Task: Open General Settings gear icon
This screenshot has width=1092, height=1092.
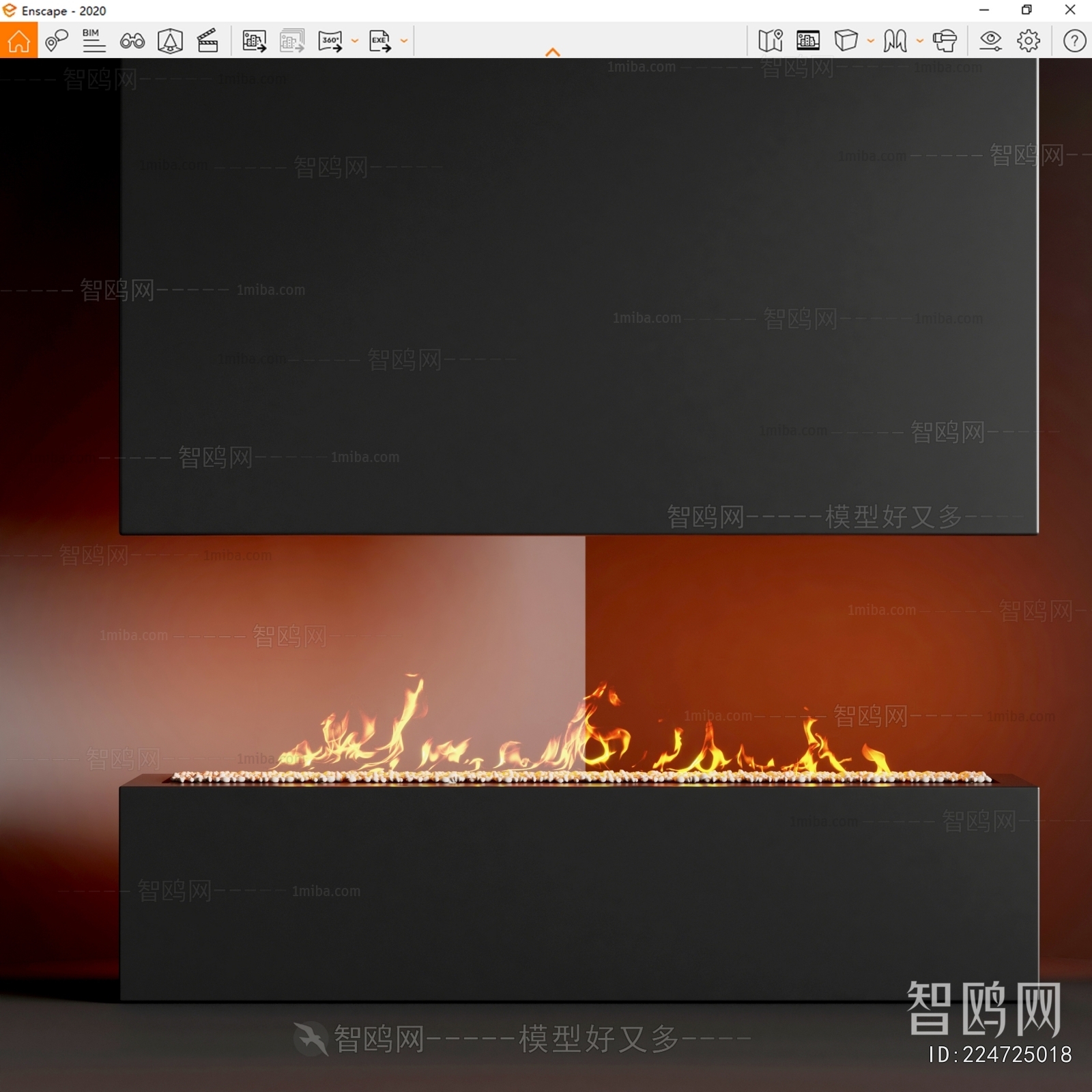Action: click(1029, 41)
